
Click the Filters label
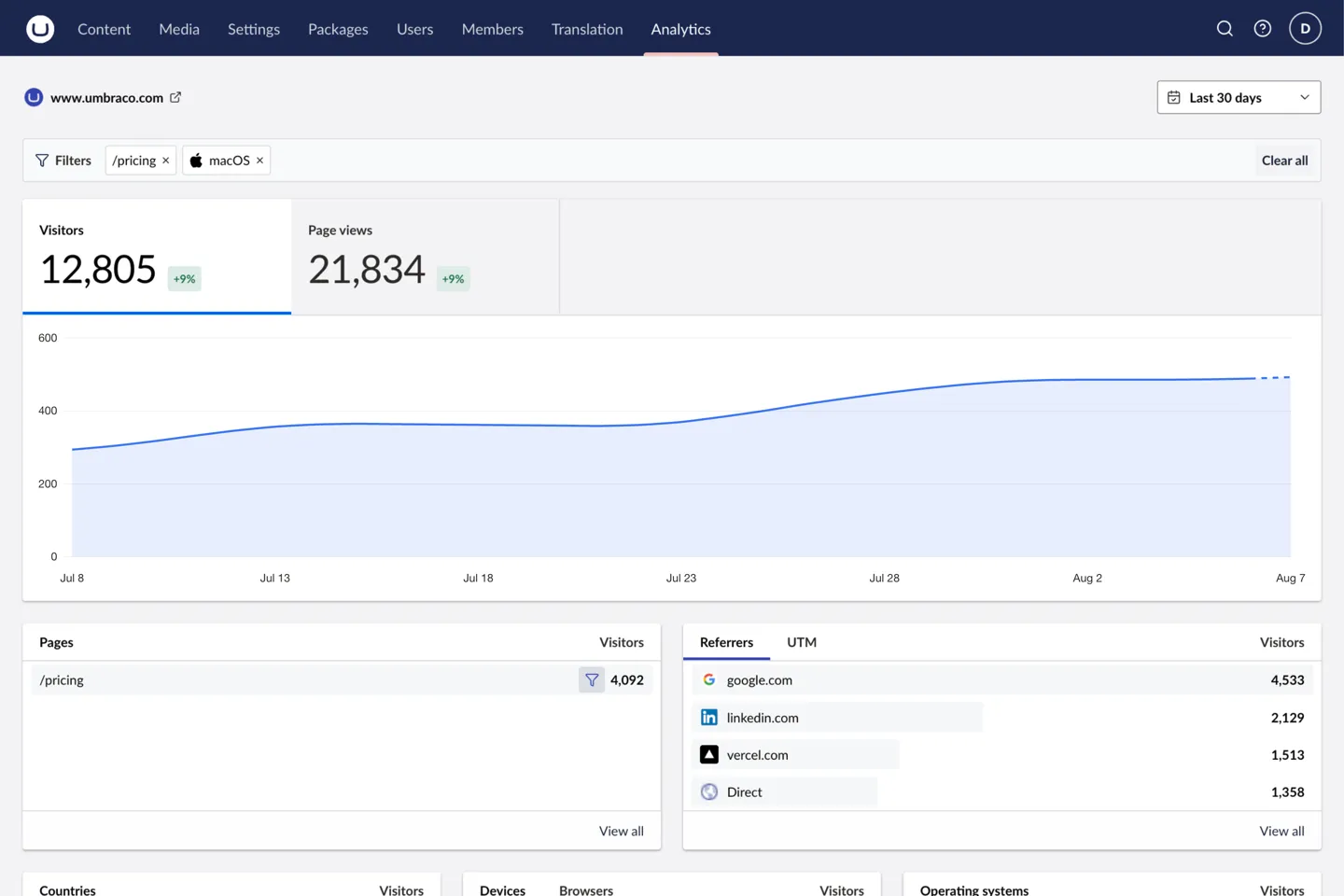[73, 161]
